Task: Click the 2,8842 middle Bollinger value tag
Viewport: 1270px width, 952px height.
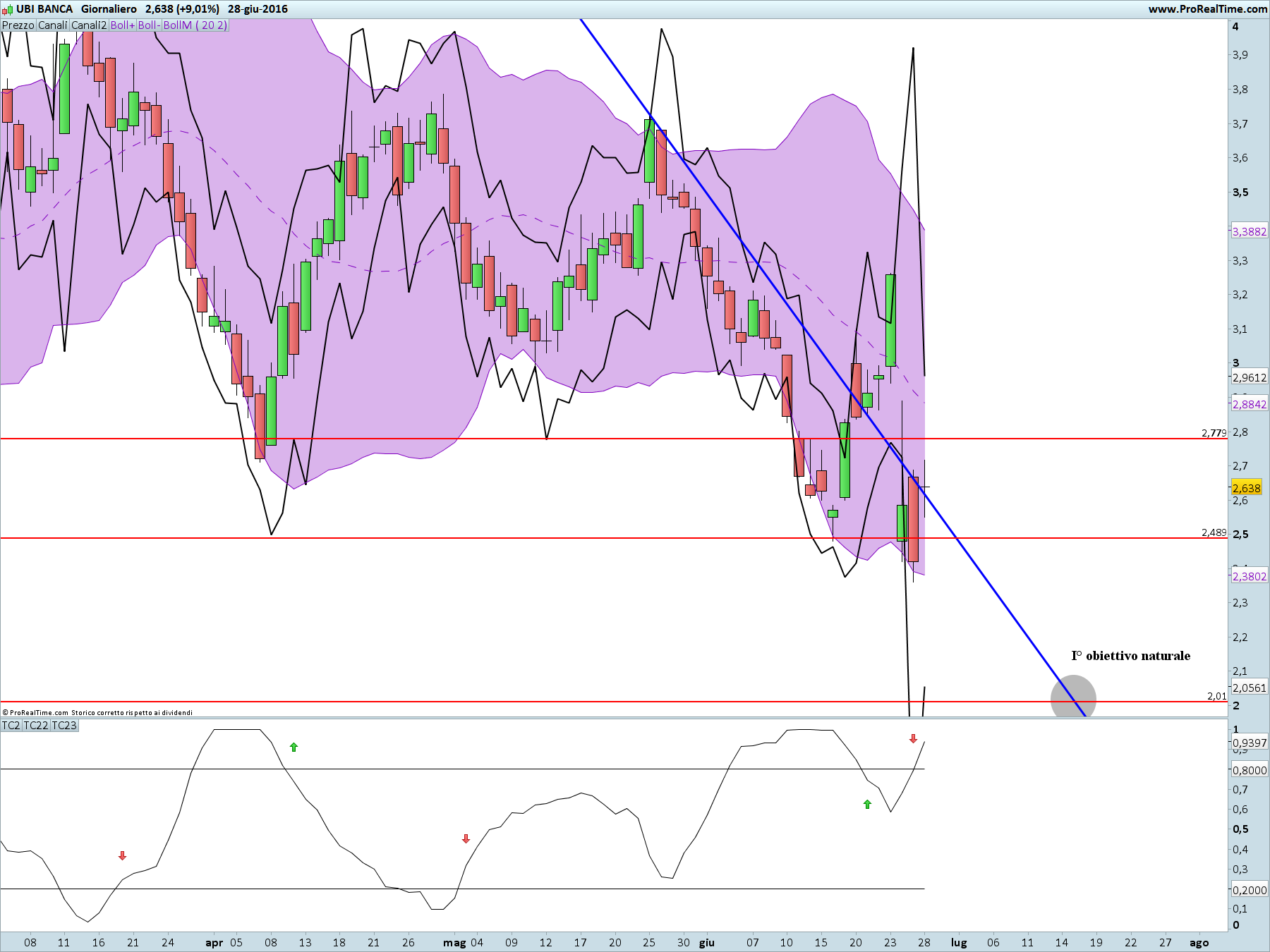Action: (x=1250, y=404)
